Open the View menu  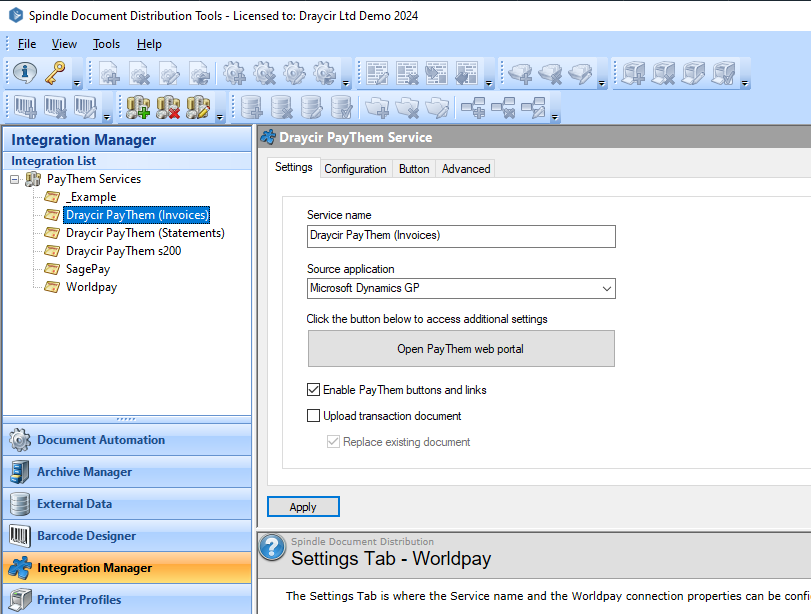tap(64, 44)
